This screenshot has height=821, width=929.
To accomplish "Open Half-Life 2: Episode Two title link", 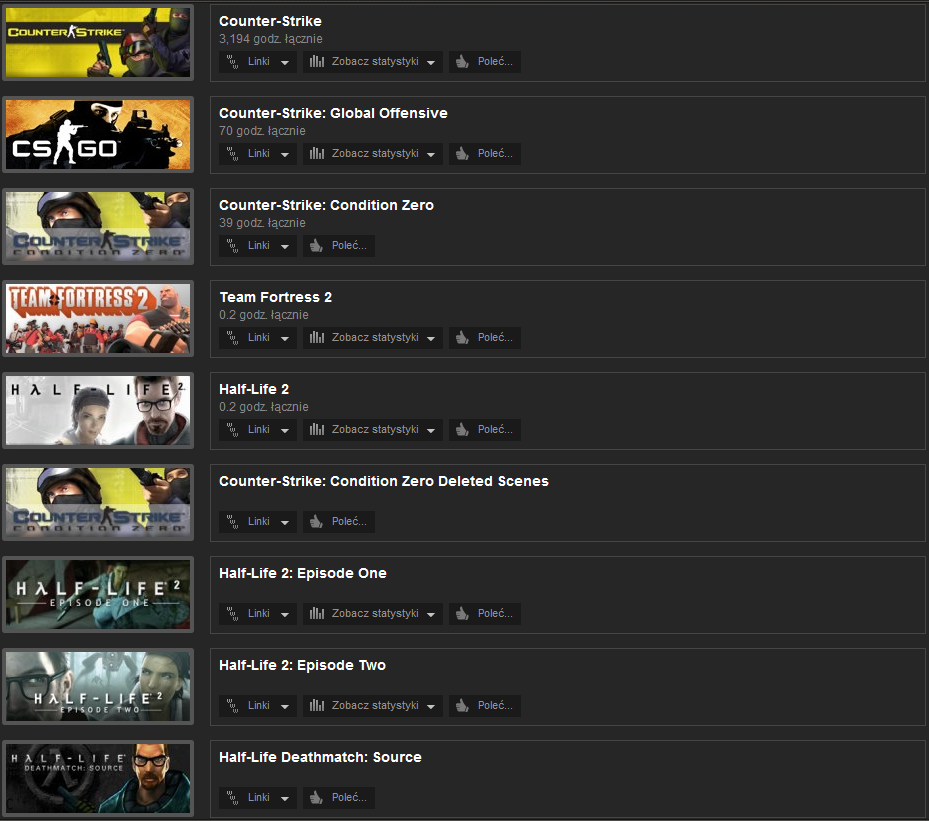I will (x=302, y=665).
